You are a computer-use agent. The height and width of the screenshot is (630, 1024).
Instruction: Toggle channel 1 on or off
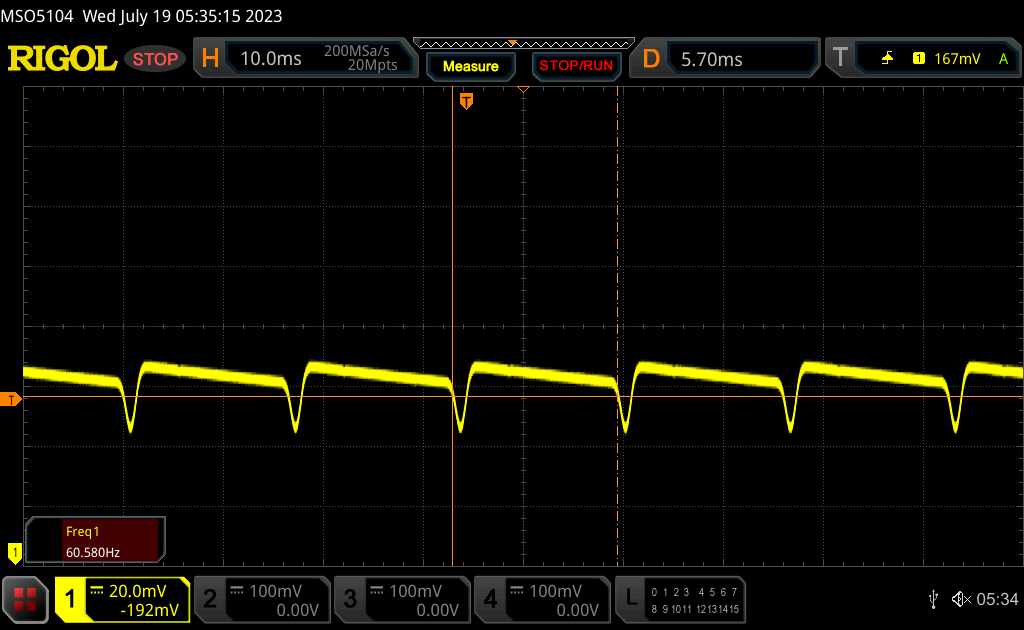point(71,599)
